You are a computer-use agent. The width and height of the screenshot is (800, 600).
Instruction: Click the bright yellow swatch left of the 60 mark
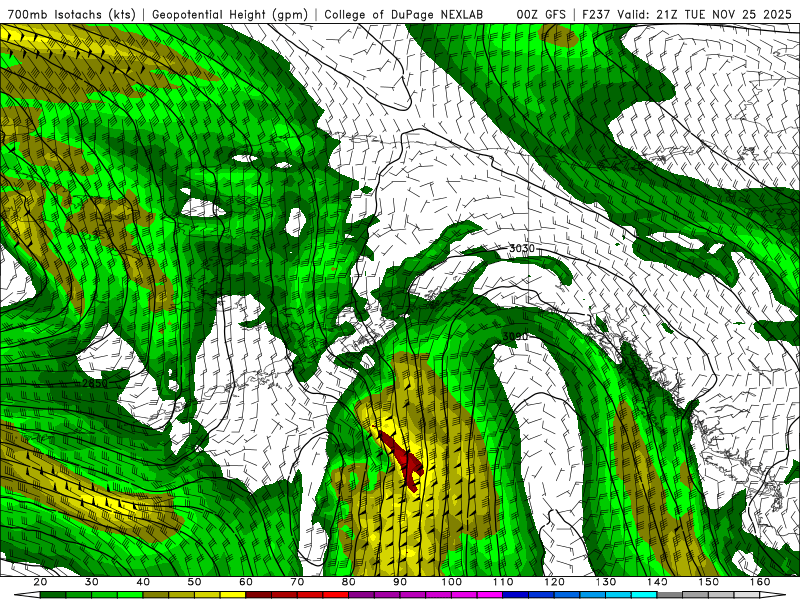point(233,595)
